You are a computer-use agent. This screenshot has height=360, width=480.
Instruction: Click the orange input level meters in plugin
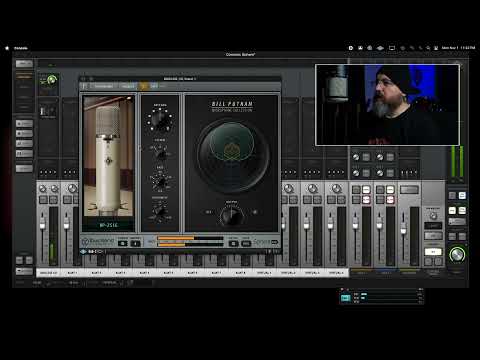point(190,241)
